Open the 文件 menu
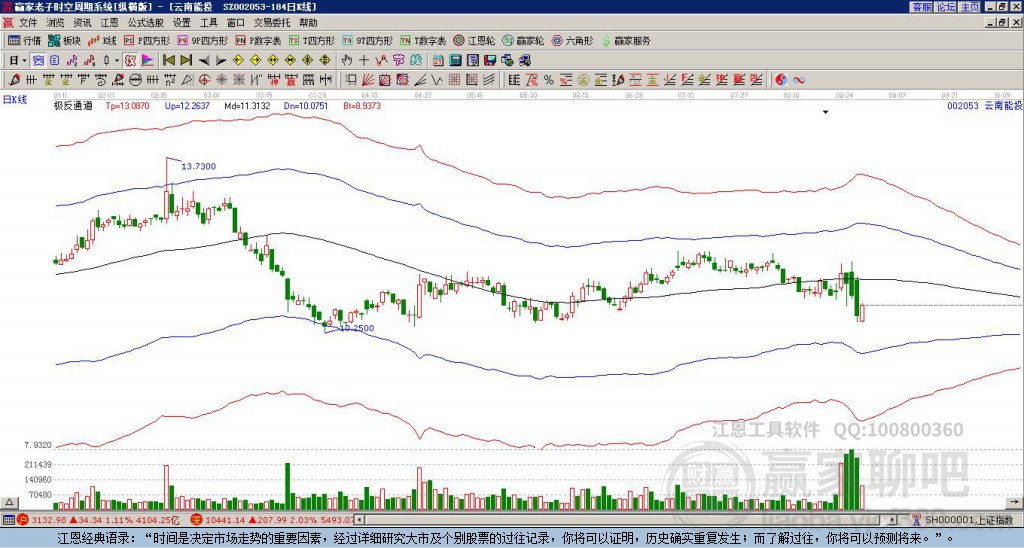 pyautogui.click(x=28, y=23)
